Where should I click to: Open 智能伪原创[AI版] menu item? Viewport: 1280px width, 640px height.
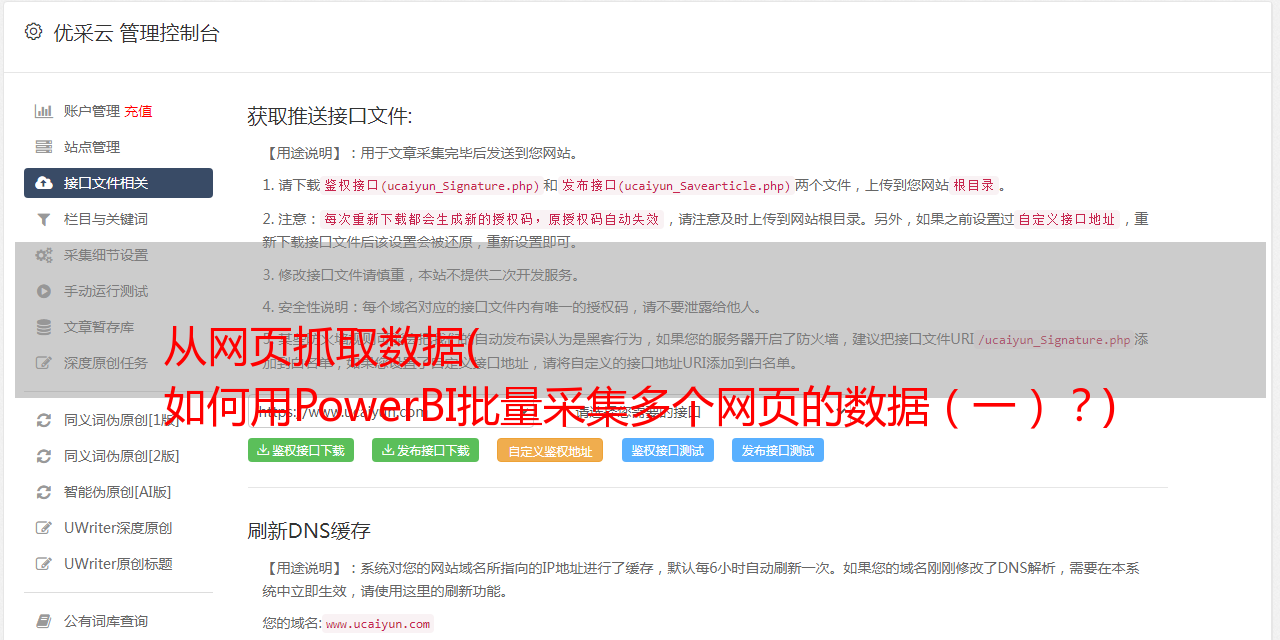pyautogui.click(x=118, y=492)
